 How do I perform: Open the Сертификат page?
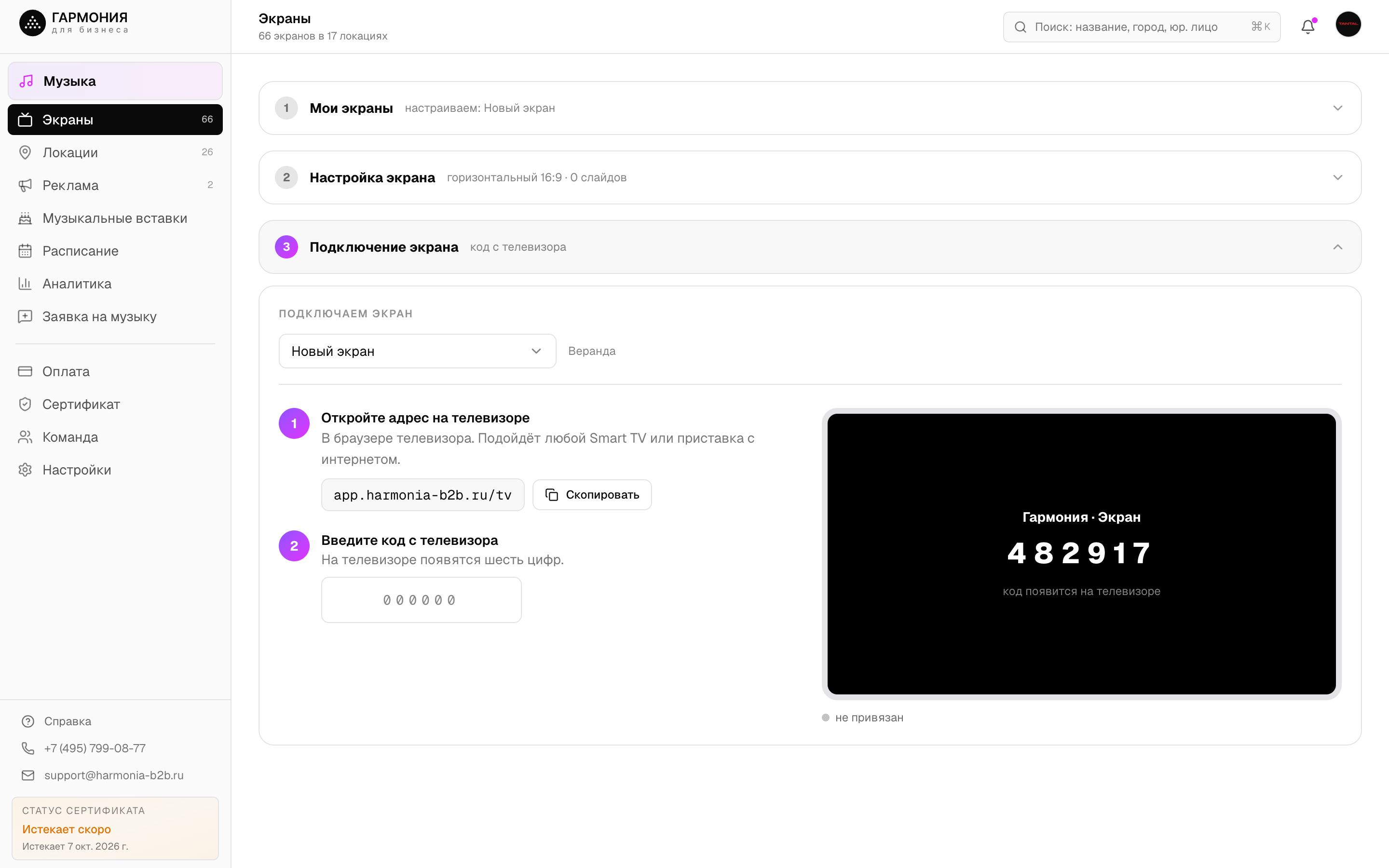(x=115, y=404)
